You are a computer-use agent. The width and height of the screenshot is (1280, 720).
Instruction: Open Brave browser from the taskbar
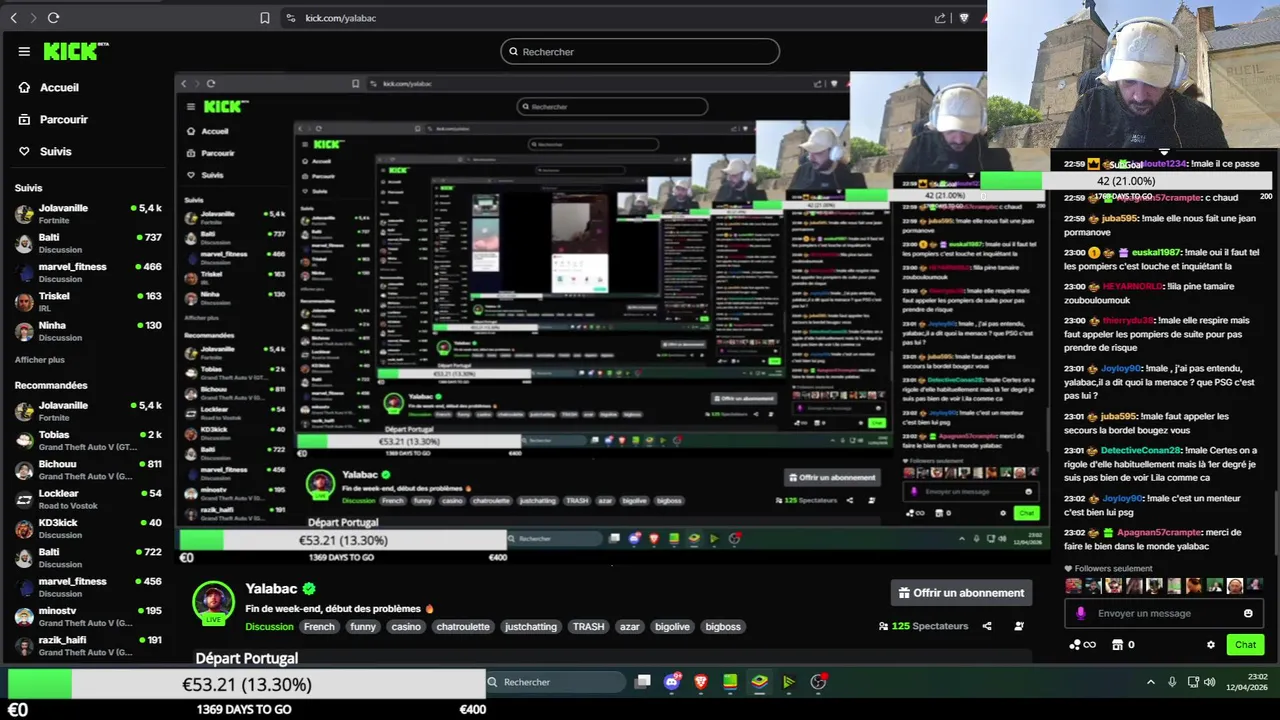click(x=701, y=682)
